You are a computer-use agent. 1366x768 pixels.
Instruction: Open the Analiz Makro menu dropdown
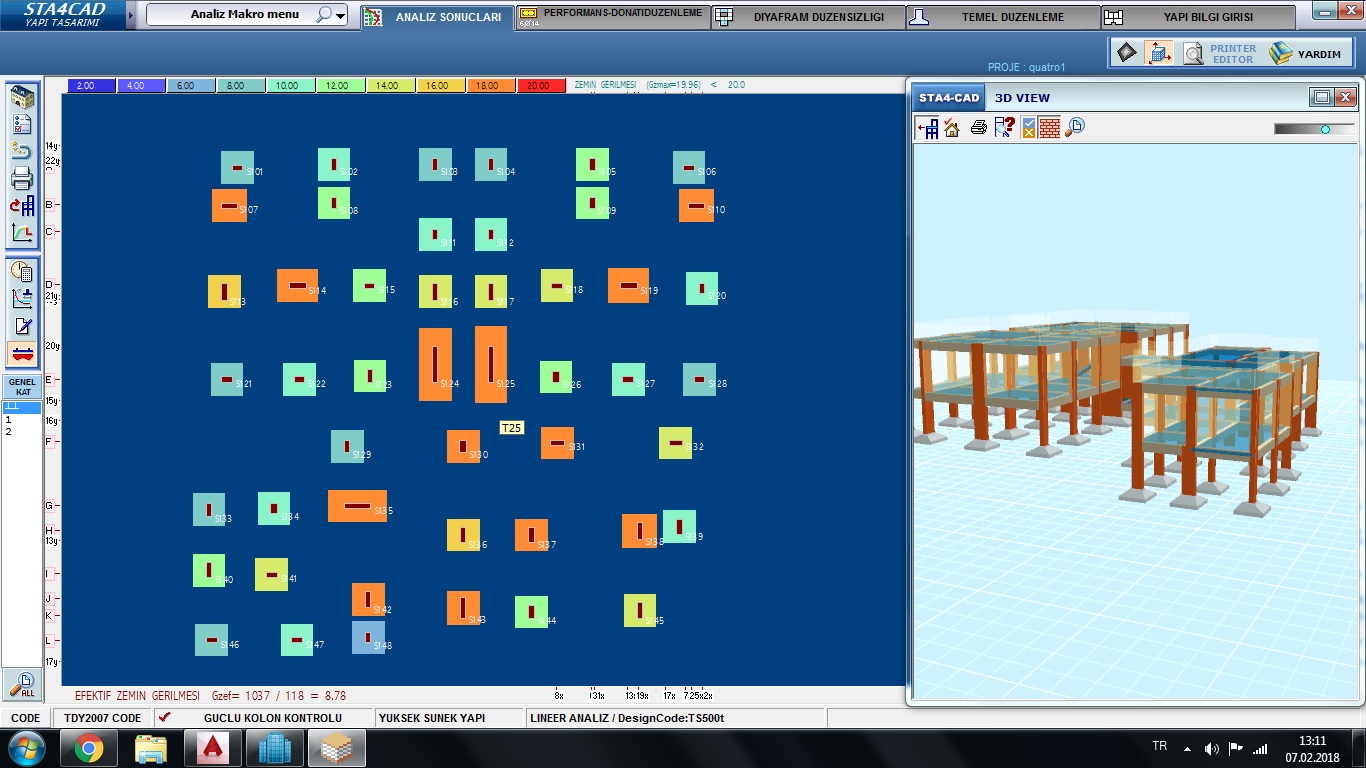point(341,16)
